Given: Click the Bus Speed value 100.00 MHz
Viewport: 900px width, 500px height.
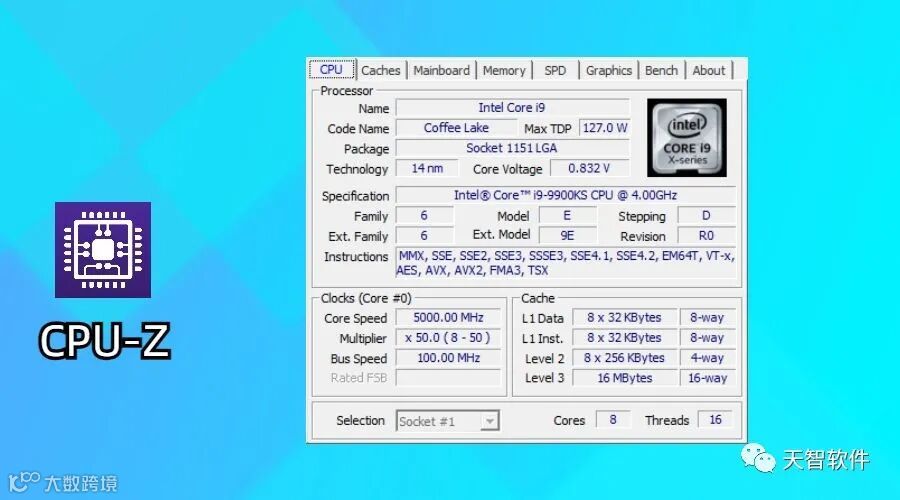Looking at the screenshot, I should [448, 358].
